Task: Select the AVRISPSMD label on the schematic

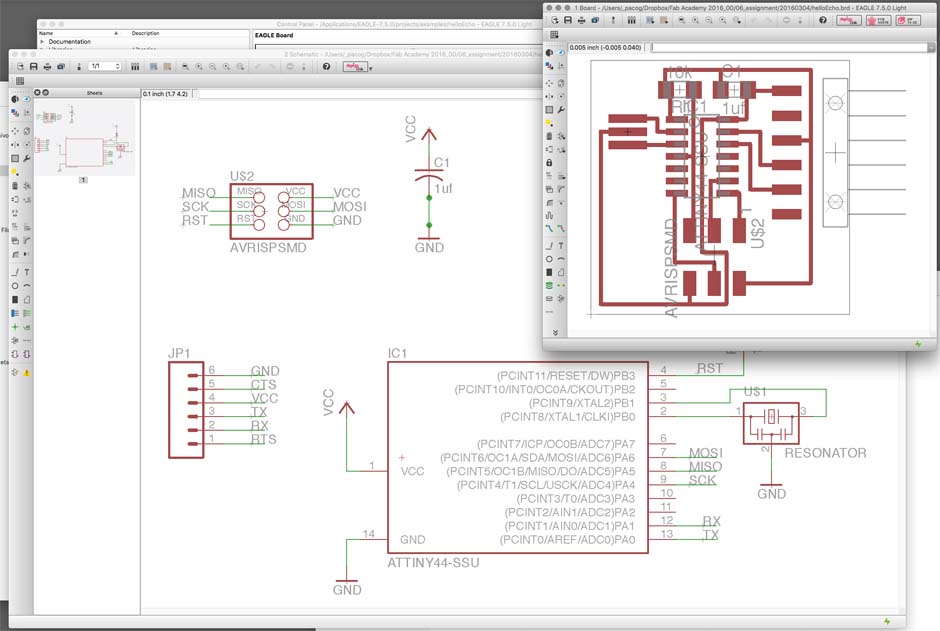Action: (268, 247)
